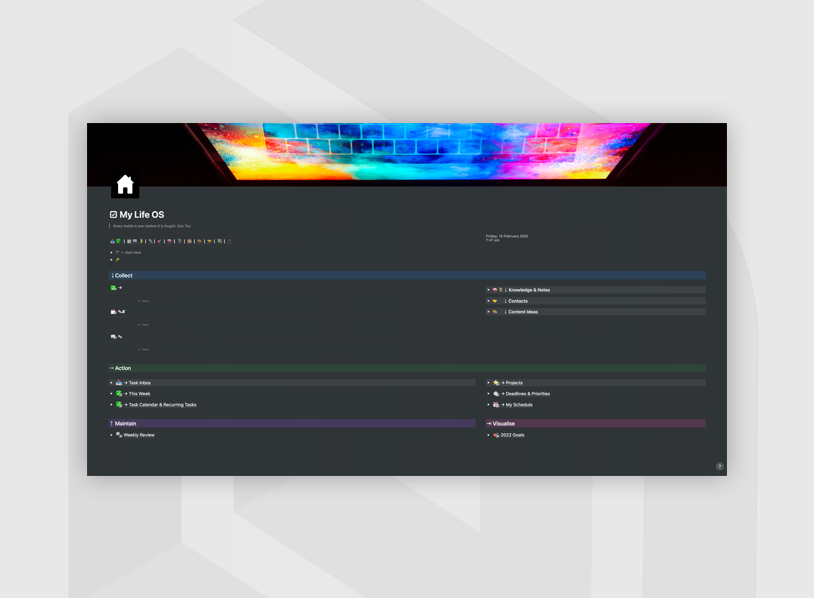
Task: Click the Action section heading
Action: pos(407,368)
